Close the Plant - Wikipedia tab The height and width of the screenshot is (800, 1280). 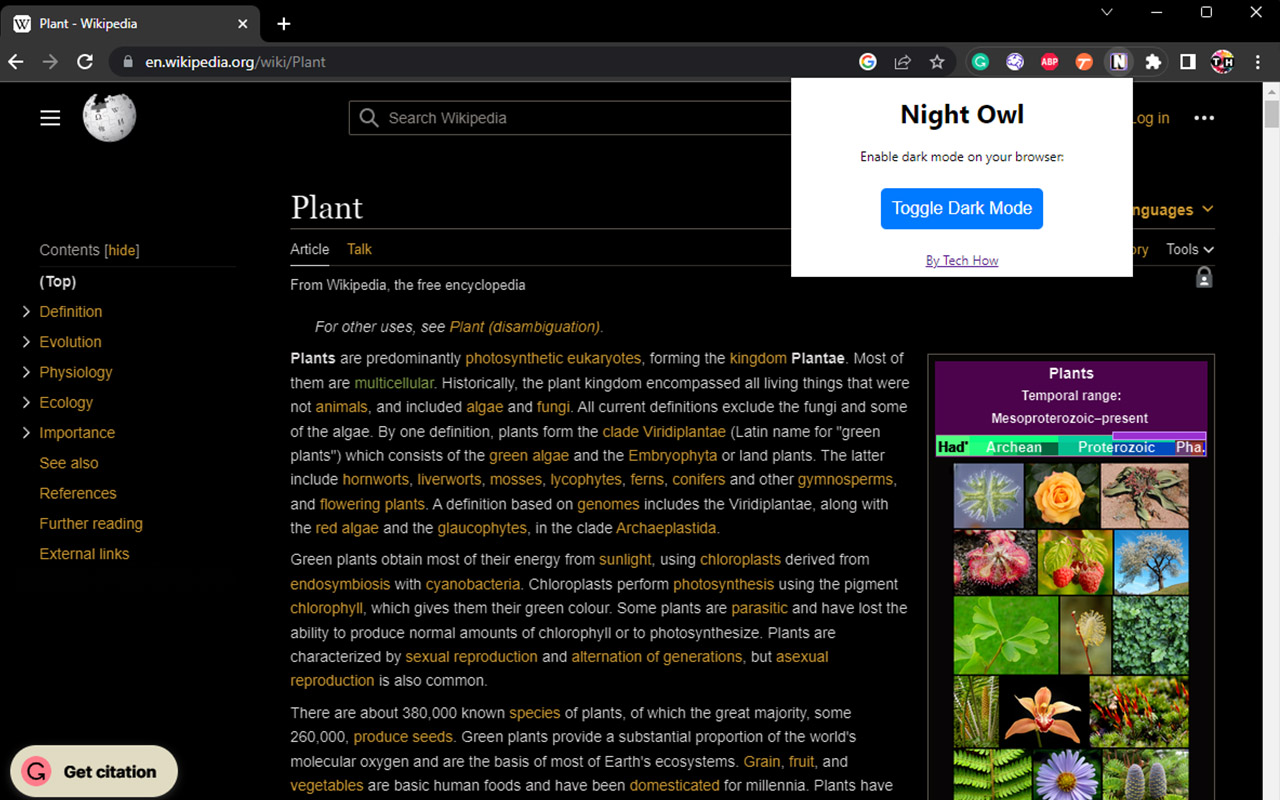click(243, 23)
